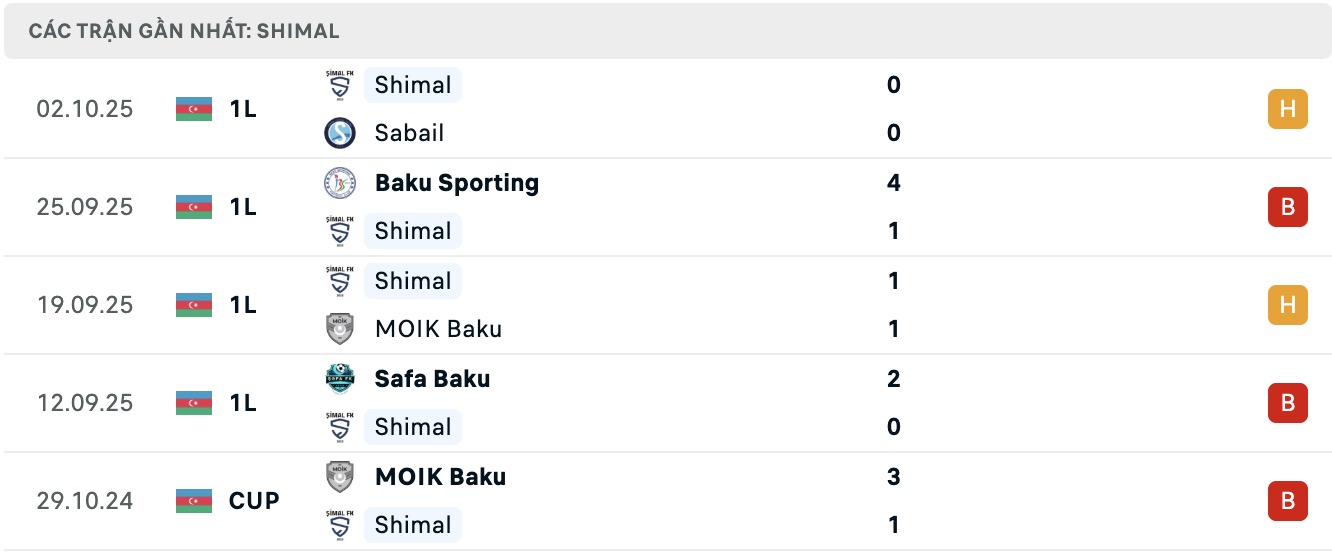Screen dimensions: 1332x556
Task: Click the 1L league label on 12.09.25 row
Action: pos(243,403)
